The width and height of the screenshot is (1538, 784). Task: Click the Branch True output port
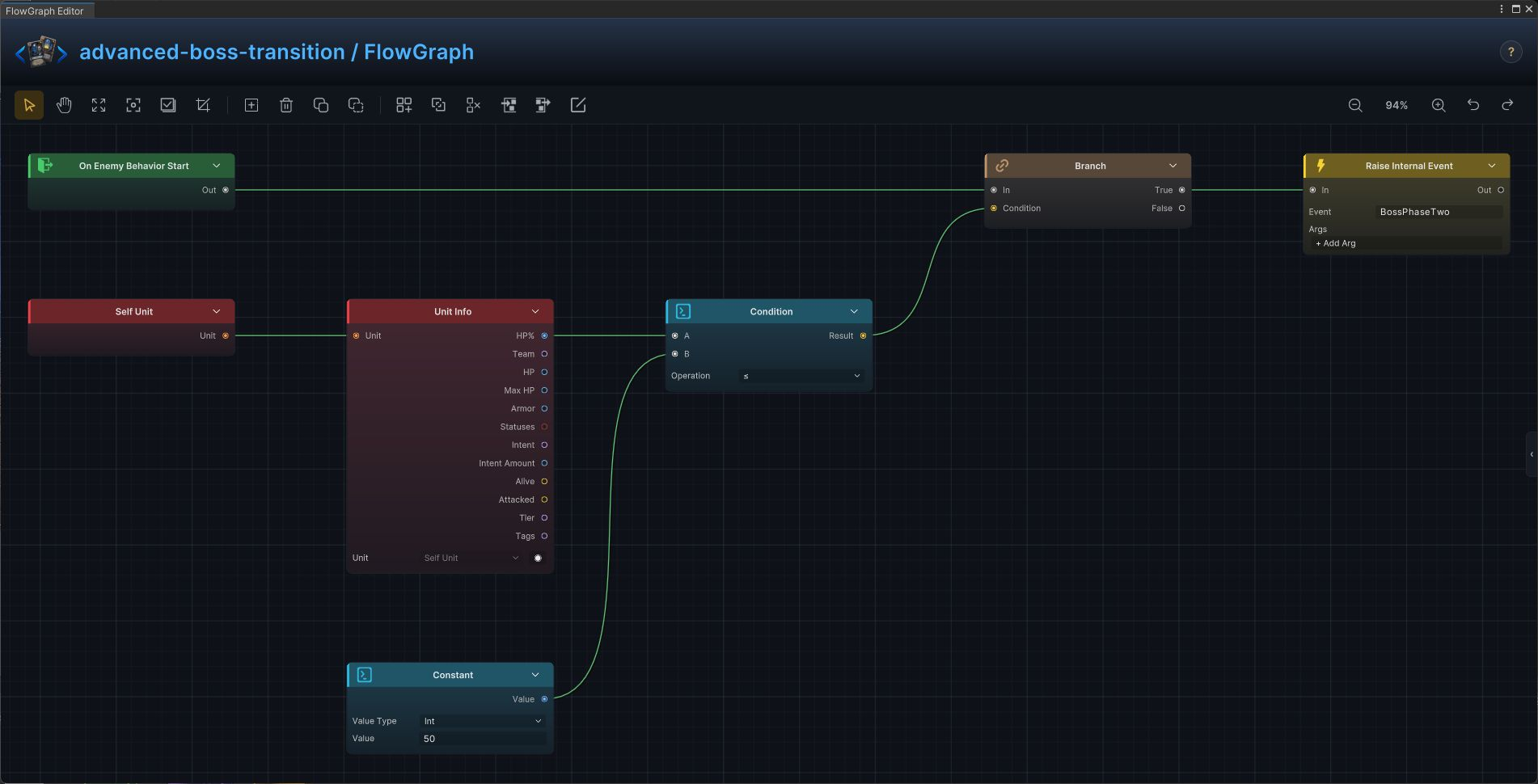[1181, 190]
